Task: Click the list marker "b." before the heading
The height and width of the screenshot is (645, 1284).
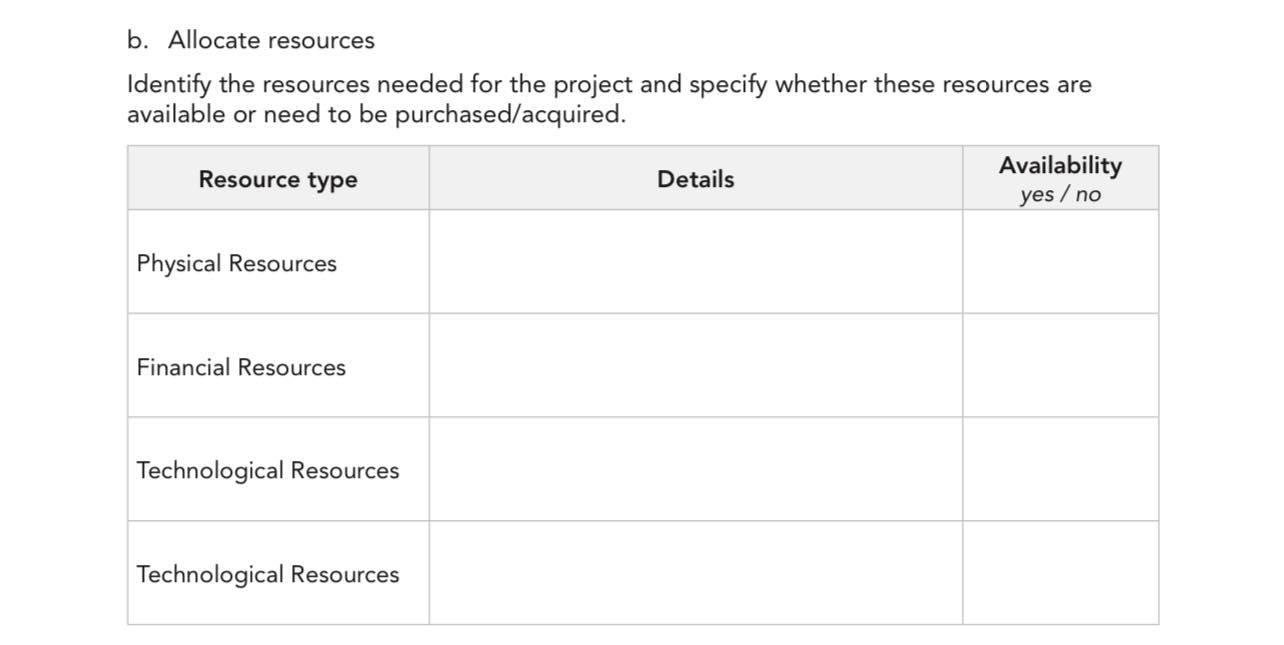Action: [137, 40]
